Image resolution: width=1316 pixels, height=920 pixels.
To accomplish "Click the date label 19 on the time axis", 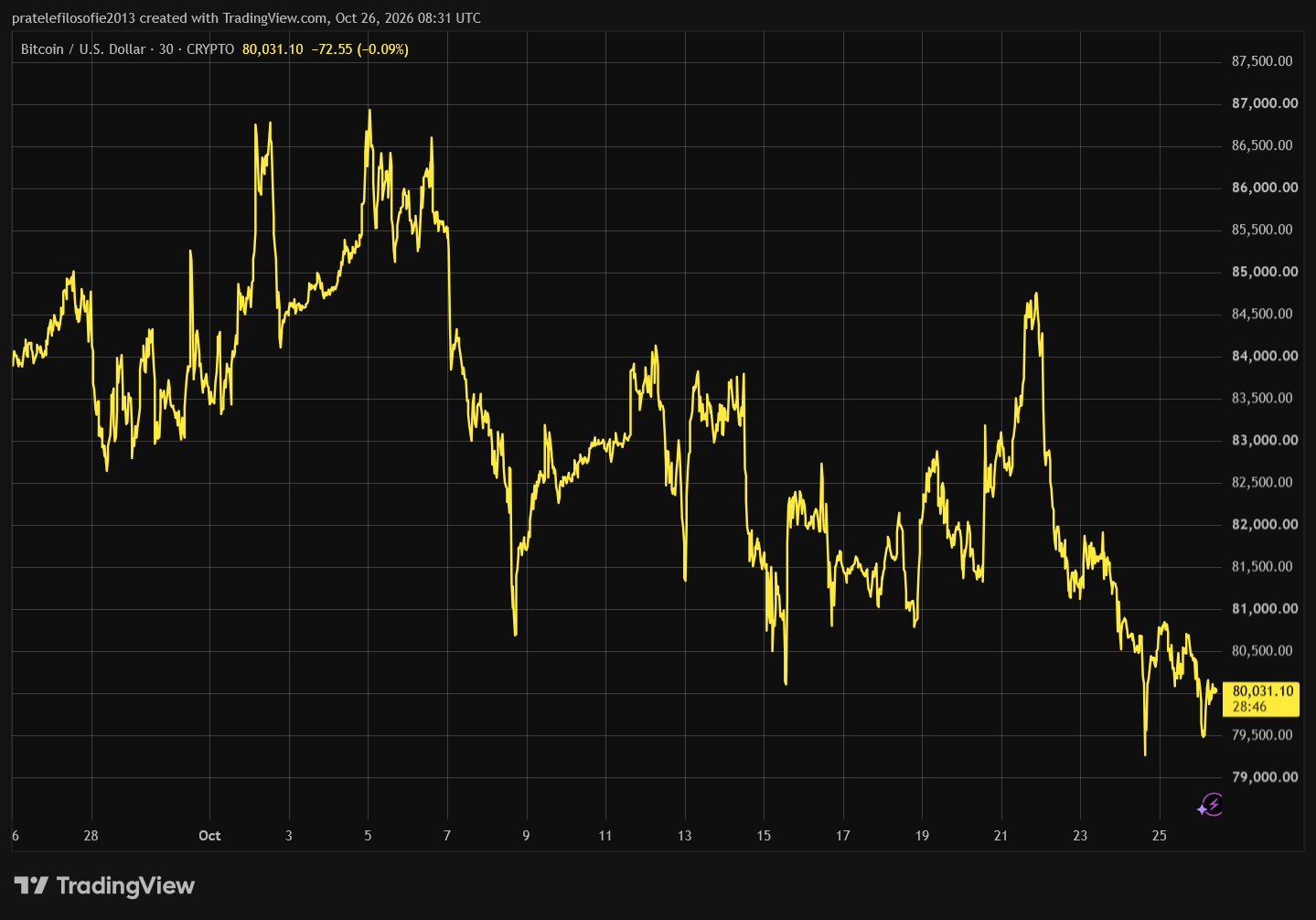I will [922, 836].
